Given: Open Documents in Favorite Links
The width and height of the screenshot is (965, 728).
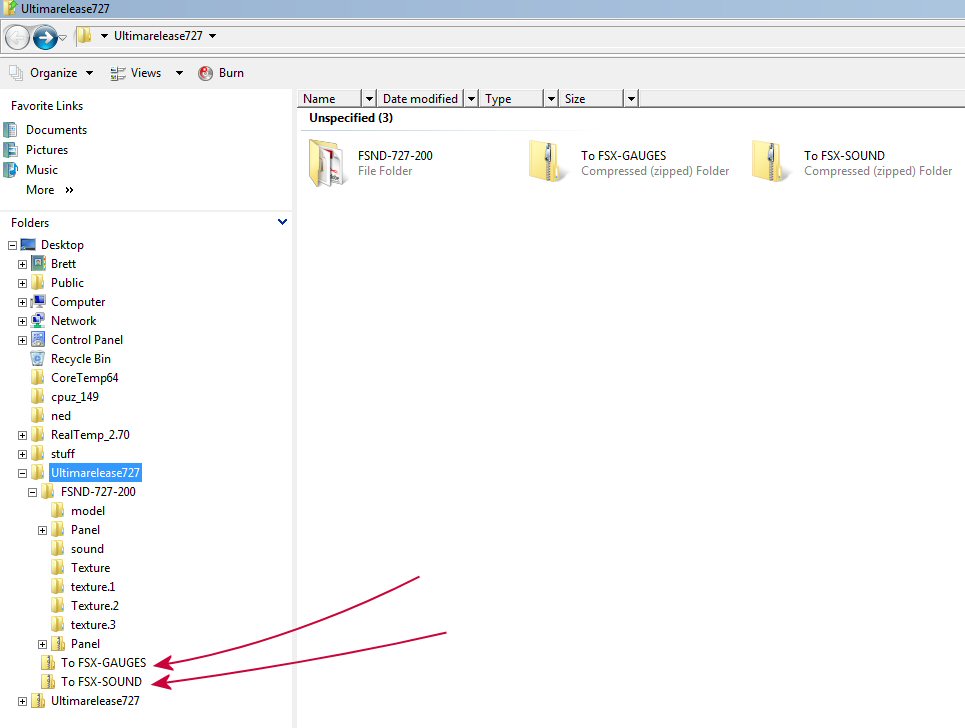Looking at the screenshot, I should [56, 130].
